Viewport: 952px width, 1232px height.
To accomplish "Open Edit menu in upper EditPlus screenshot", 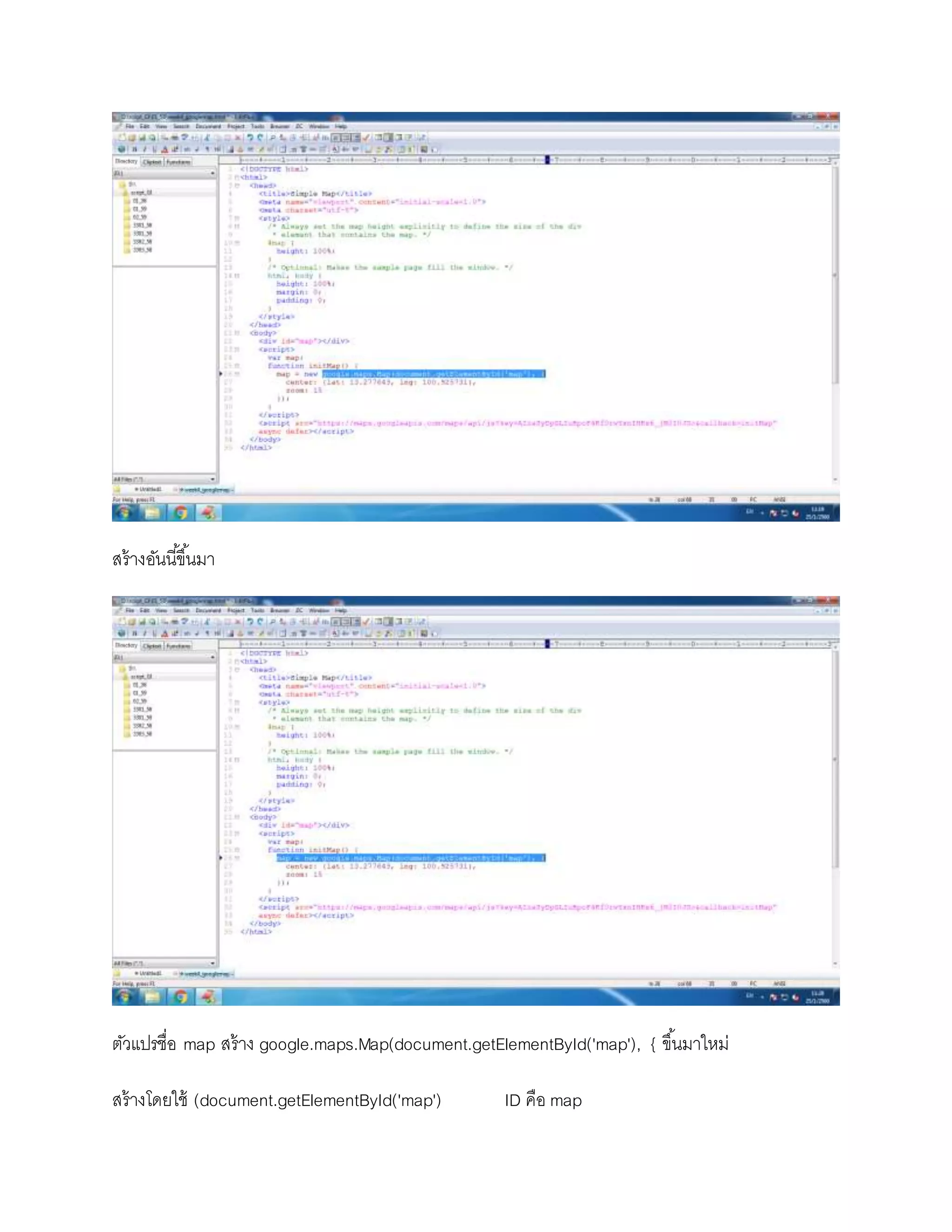I will pos(145,127).
